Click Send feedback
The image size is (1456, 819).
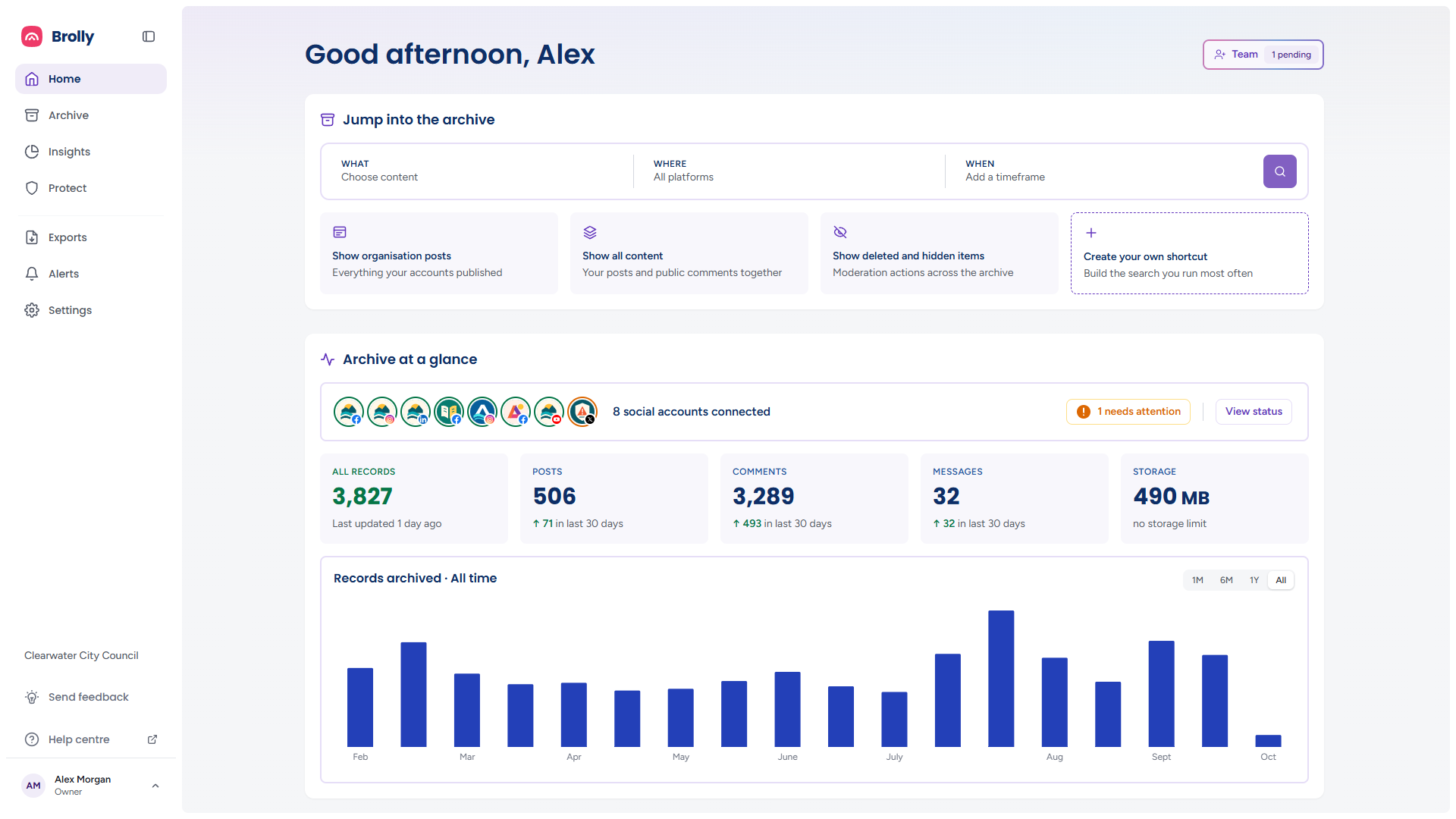pos(91,697)
